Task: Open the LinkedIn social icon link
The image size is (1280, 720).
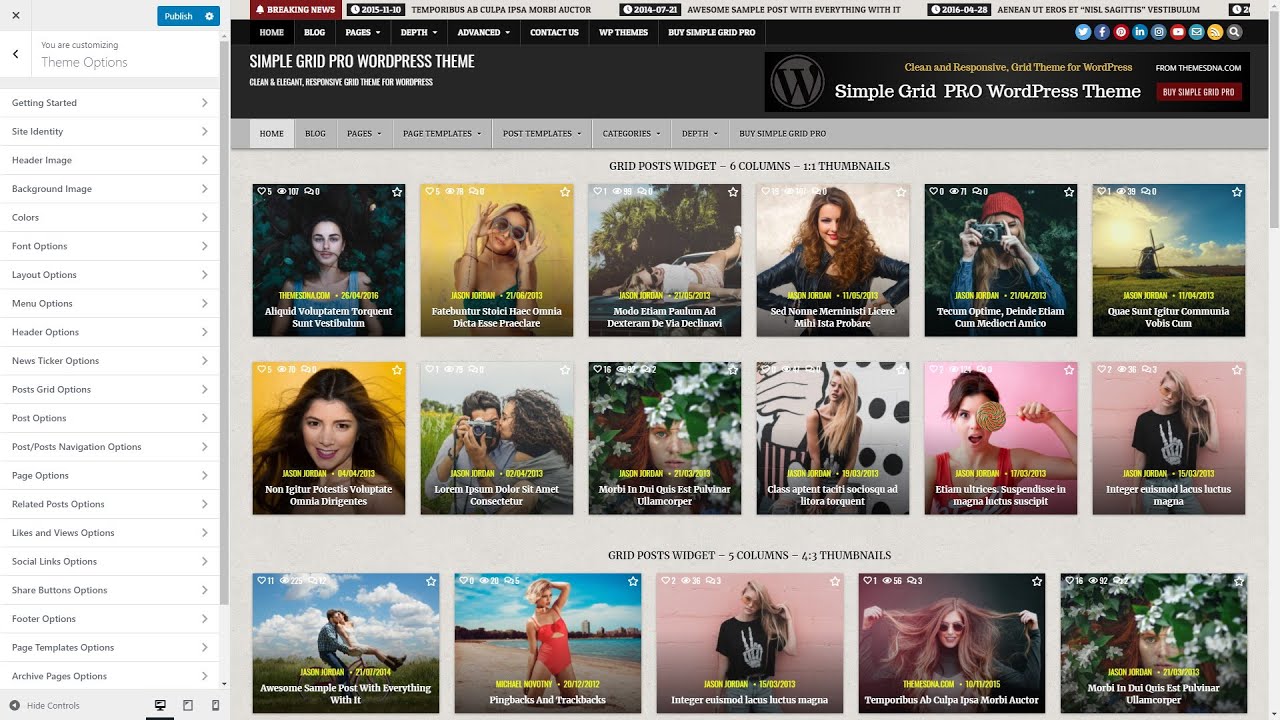Action: coord(1140,32)
